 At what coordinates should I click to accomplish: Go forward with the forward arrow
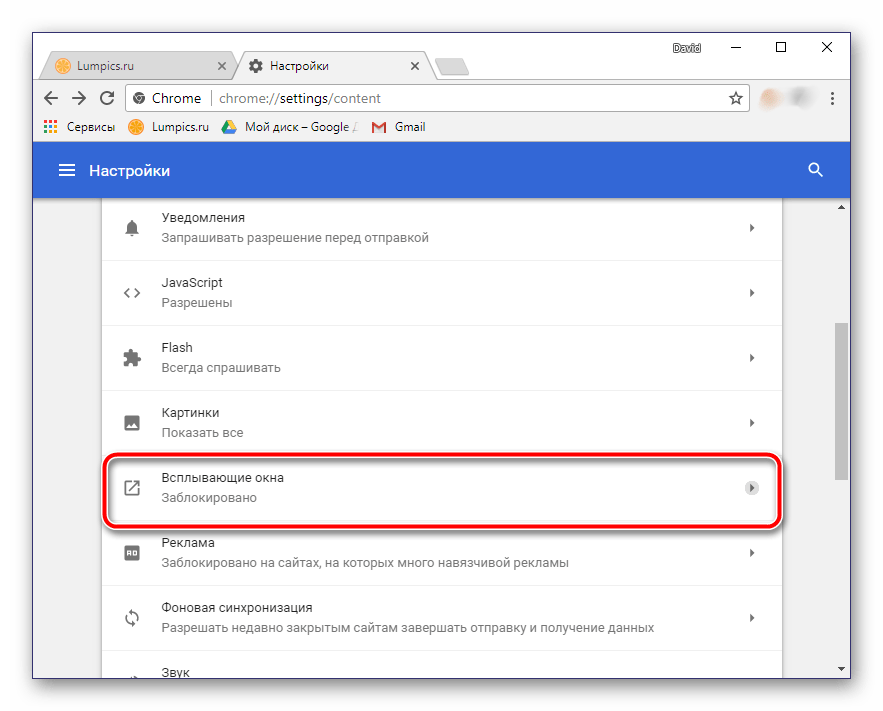(79, 99)
